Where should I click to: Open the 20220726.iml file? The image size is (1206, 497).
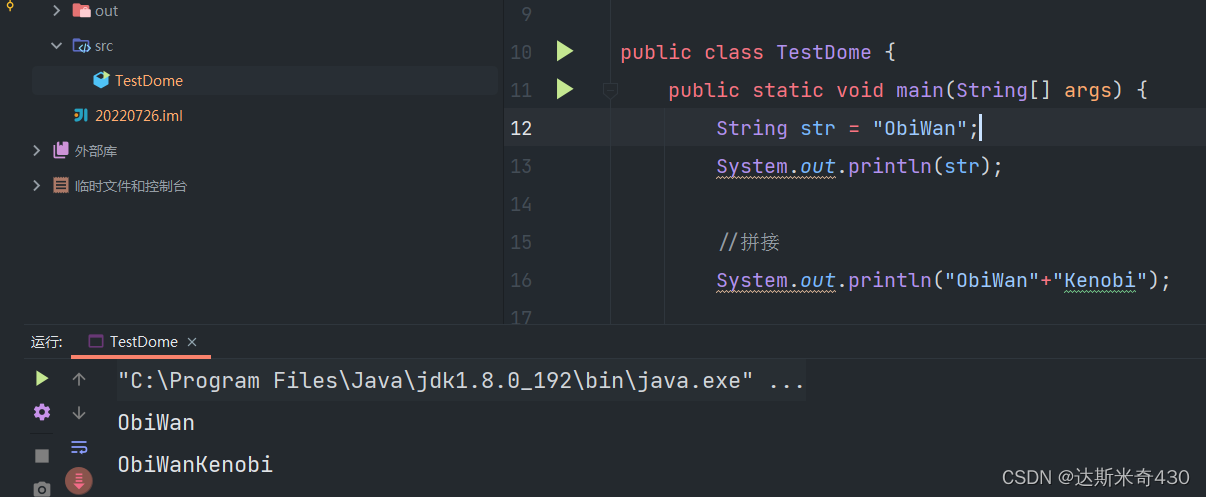(138, 116)
